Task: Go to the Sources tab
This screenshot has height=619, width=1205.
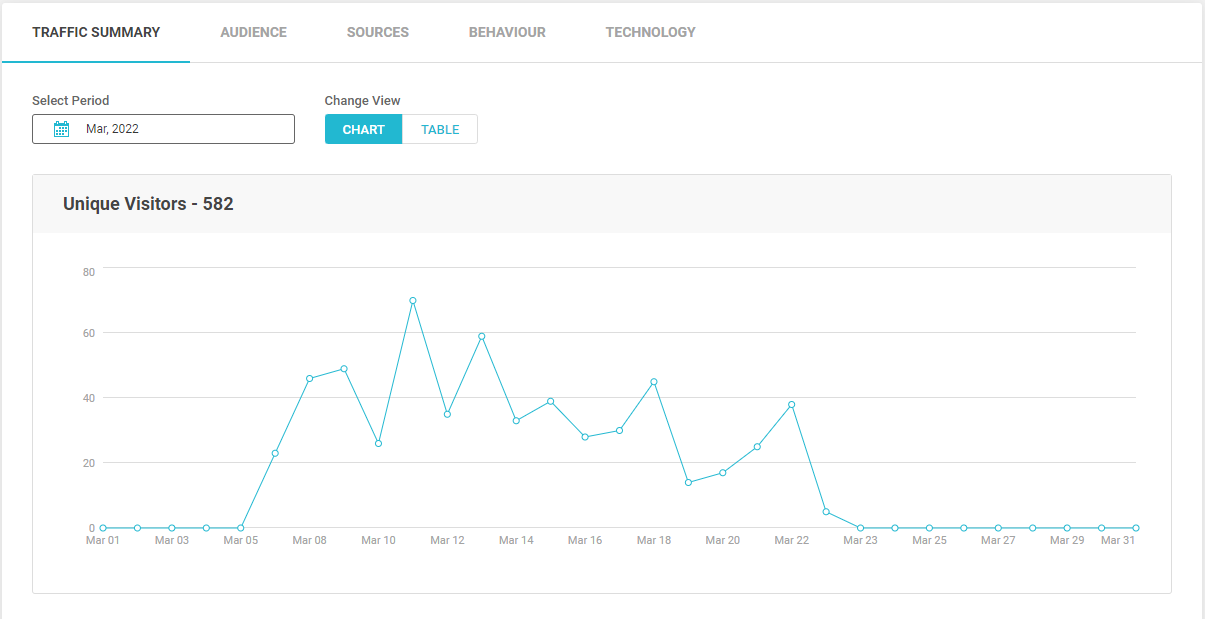Action: pyautogui.click(x=378, y=32)
